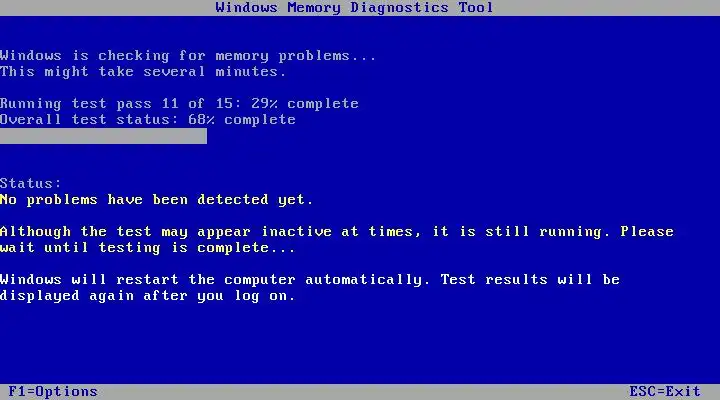This screenshot has height=400, width=720.
Task: Click the F1=Options label
Action: point(53,392)
